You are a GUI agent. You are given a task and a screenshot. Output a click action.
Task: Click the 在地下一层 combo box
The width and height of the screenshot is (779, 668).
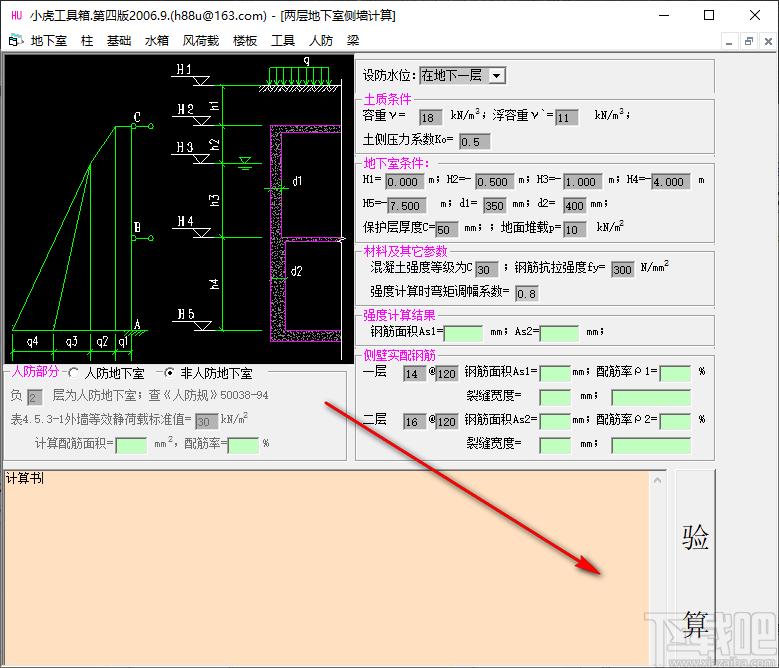coord(462,75)
